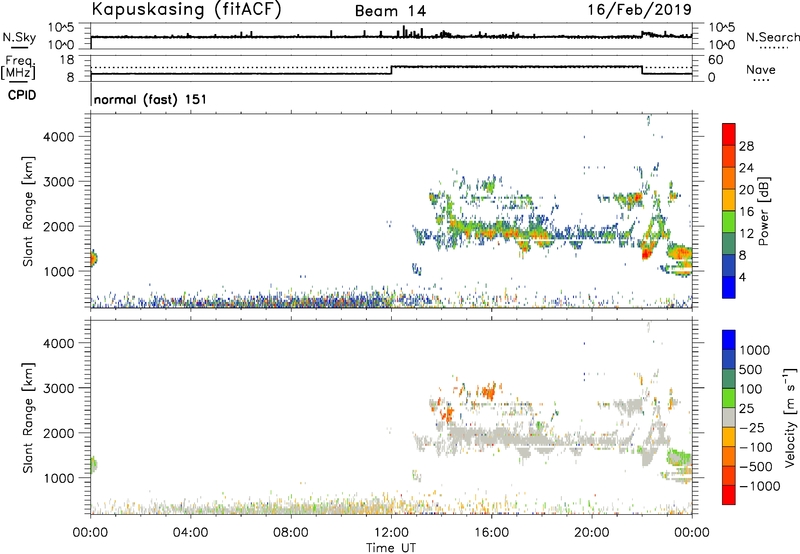Select the "16" tick on Power colorbar

pos(746,212)
